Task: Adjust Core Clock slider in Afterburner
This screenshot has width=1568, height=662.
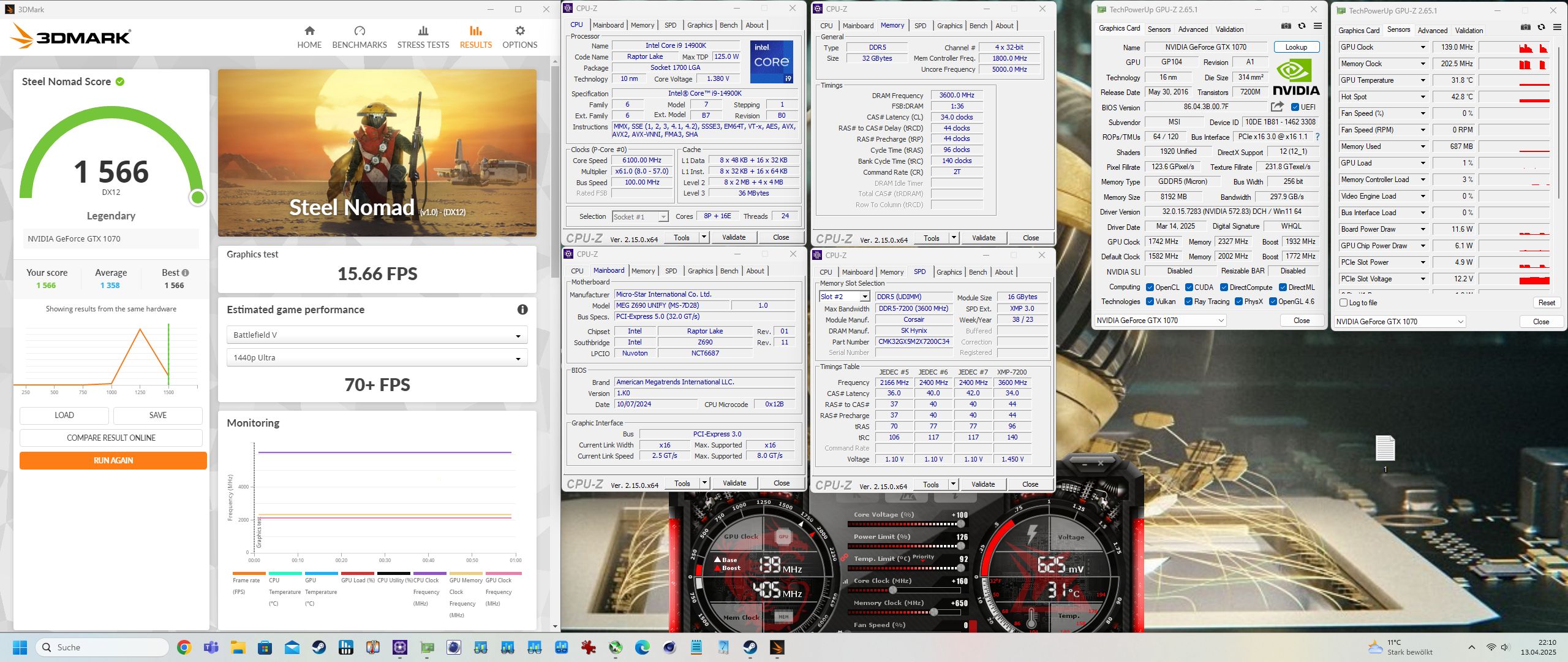Action: tap(893, 590)
